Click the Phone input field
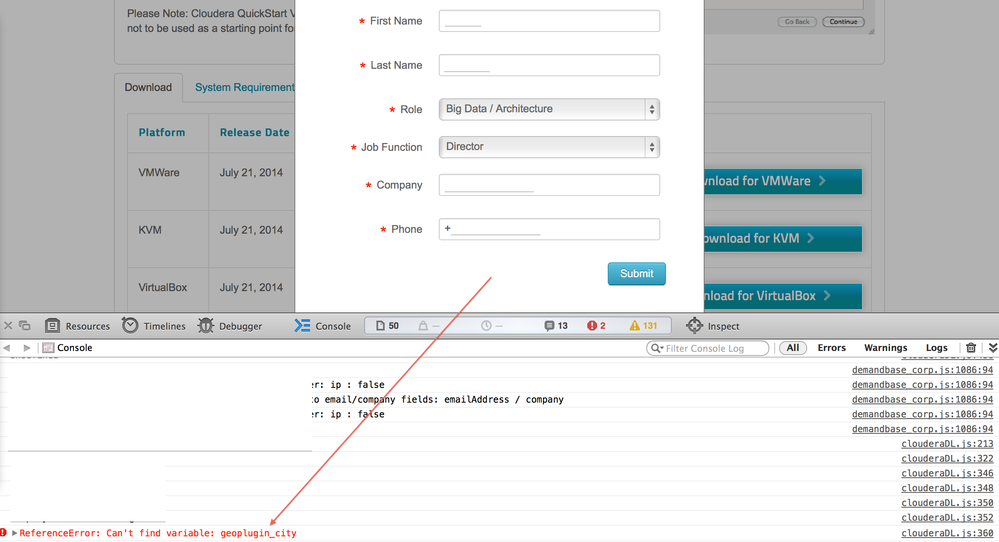This screenshot has width=999, height=542. click(x=549, y=229)
